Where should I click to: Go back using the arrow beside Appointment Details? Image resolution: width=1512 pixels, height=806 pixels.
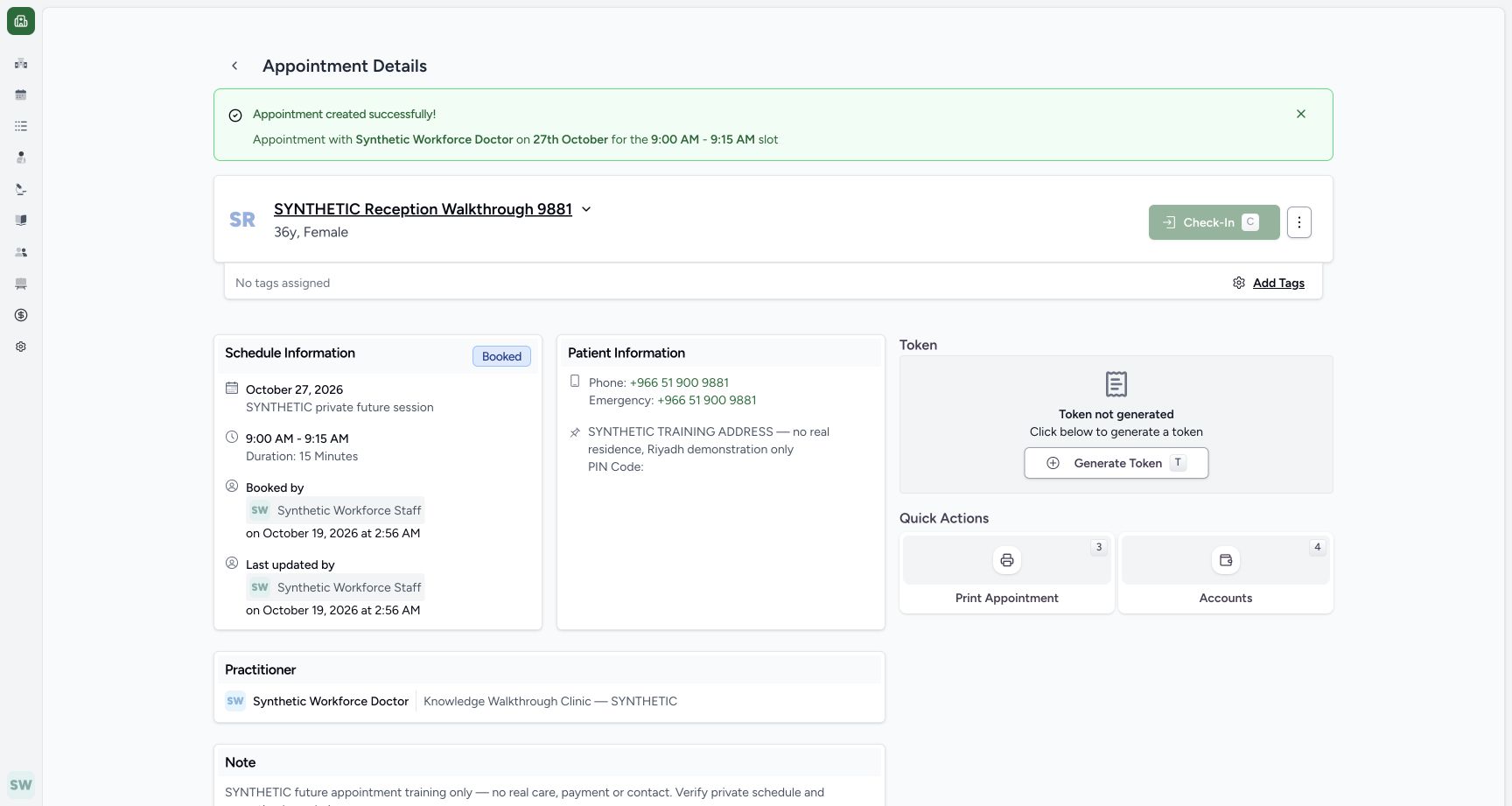tap(234, 66)
